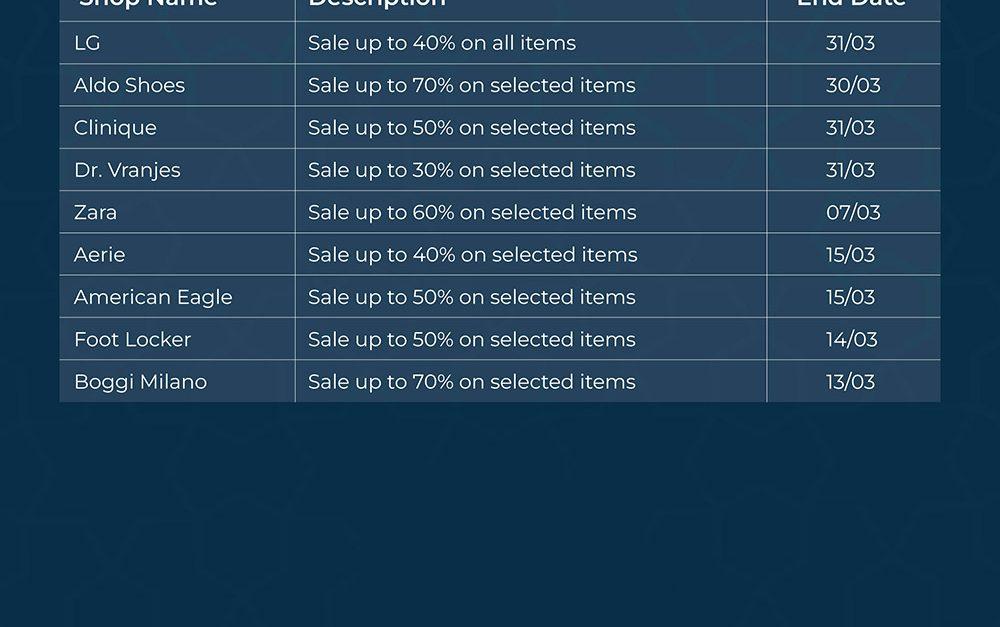Select the Aldo Shoes 70% sale description
The image size is (1000, 627).
click(472, 85)
